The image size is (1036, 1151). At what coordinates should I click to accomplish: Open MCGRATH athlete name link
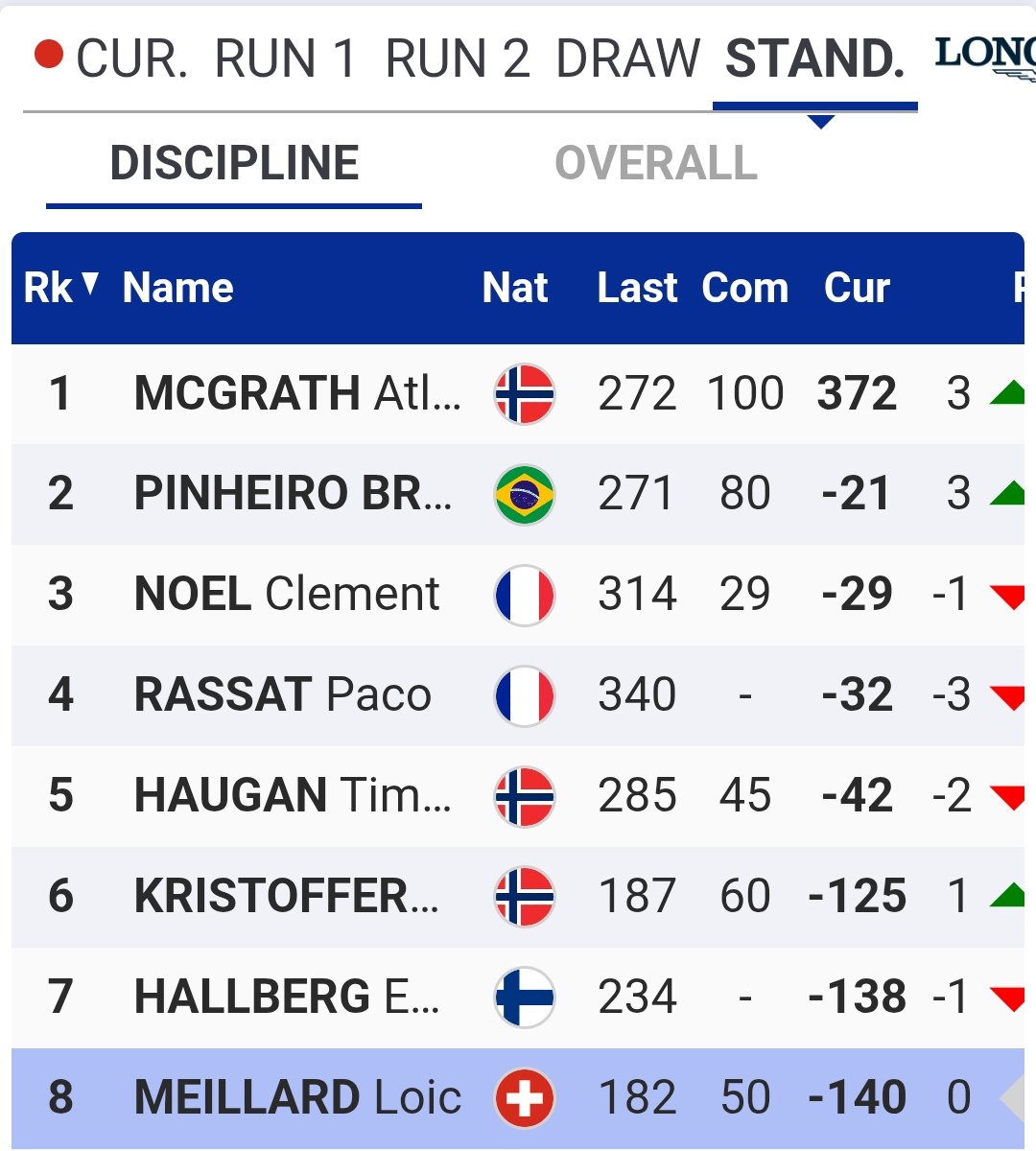(x=297, y=394)
